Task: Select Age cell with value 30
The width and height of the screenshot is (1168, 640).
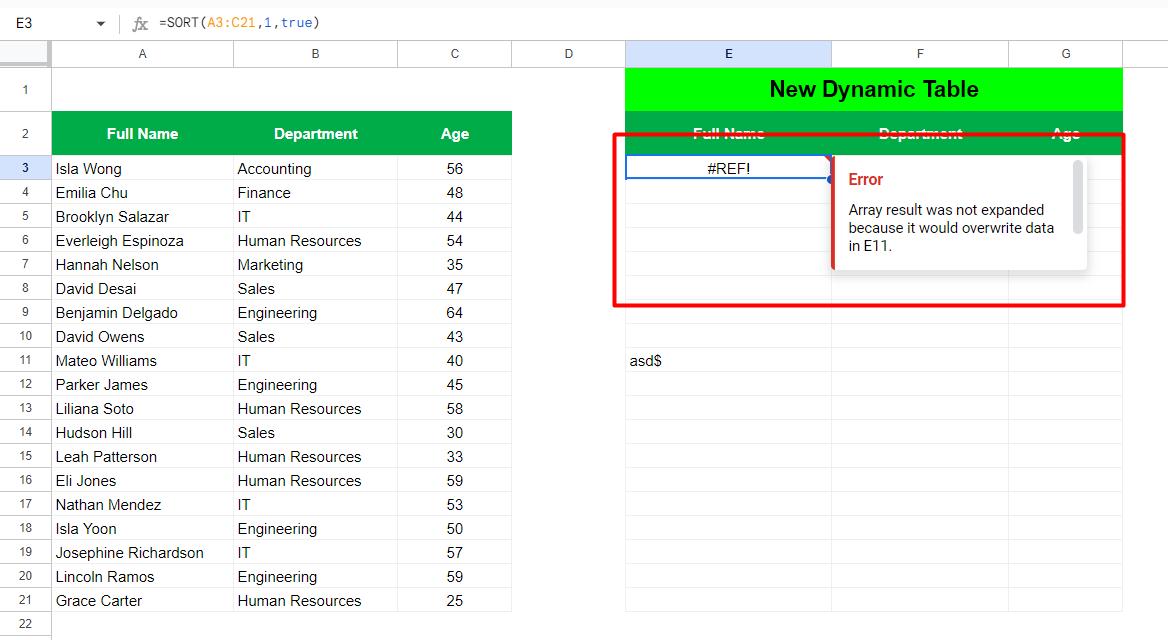Action: [x=454, y=433]
